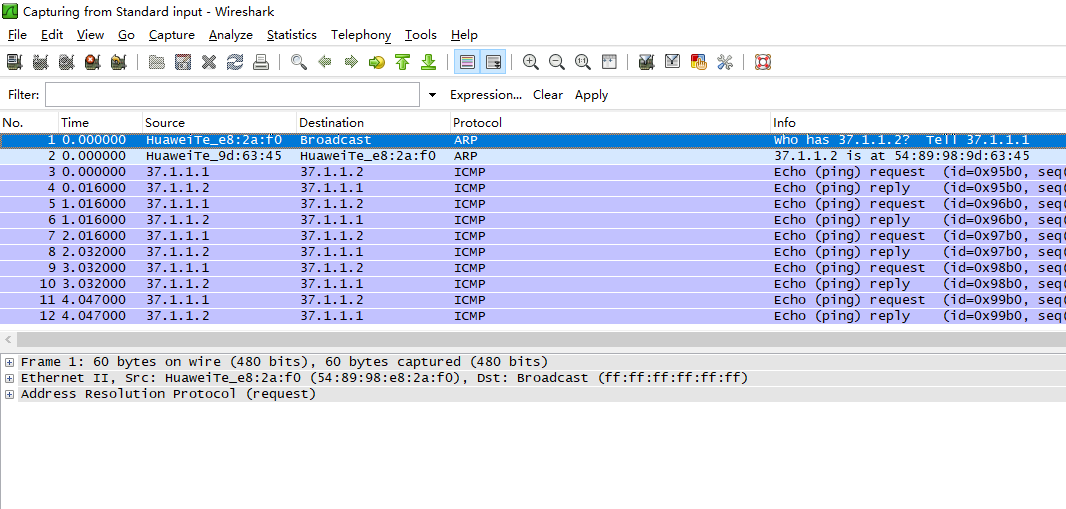Screen dimensions: 1066x509
Task: Click in the display filter input field
Action: [x=233, y=94]
